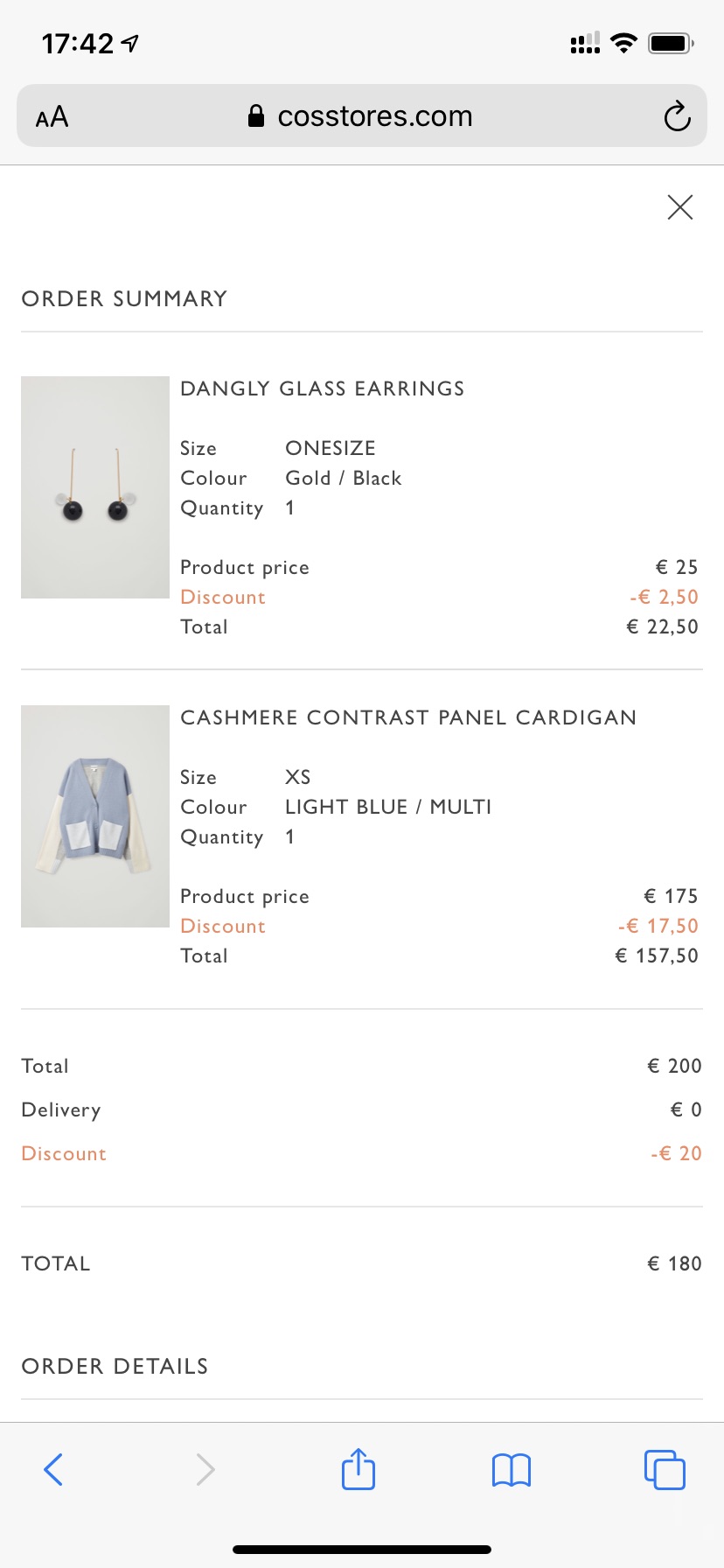This screenshot has height=1568, width=724.
Task: Open the Safari share sheet icon
Action: click(359, 1468)
